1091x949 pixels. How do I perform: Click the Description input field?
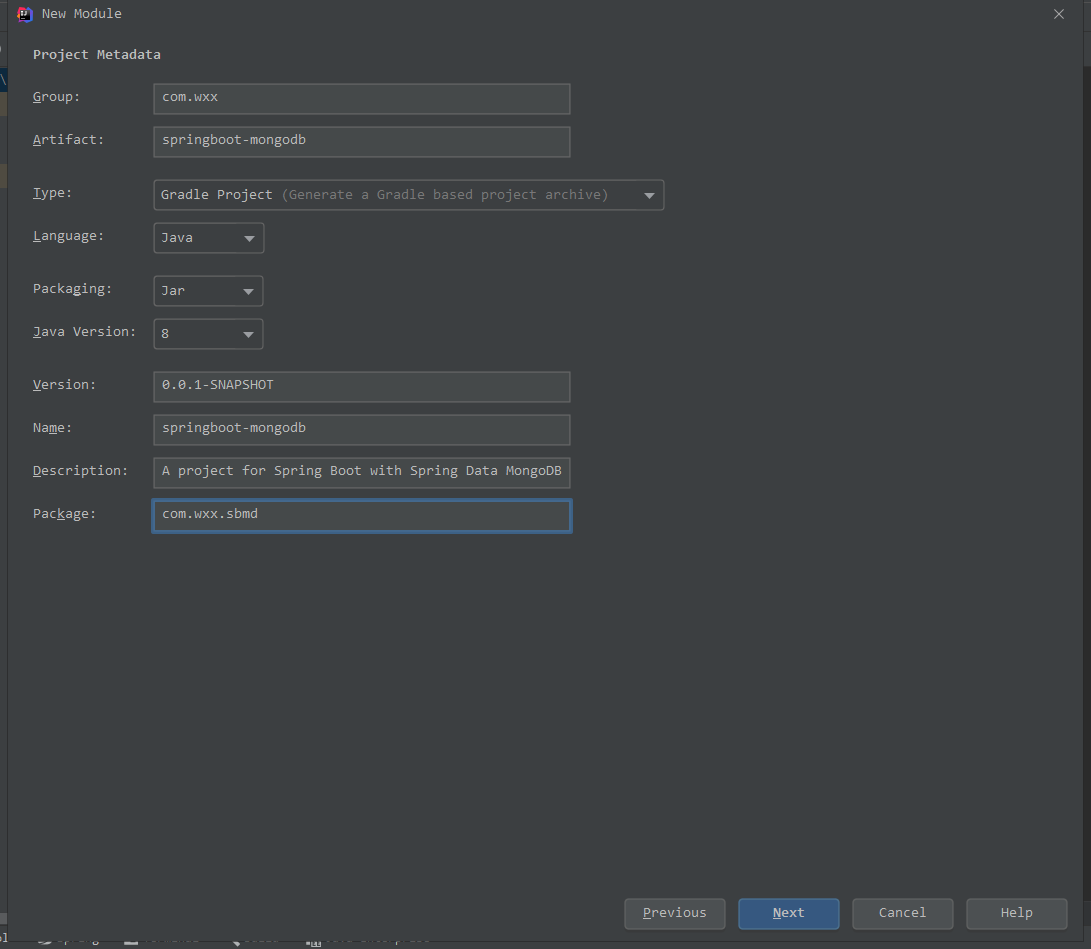point(362,473)
